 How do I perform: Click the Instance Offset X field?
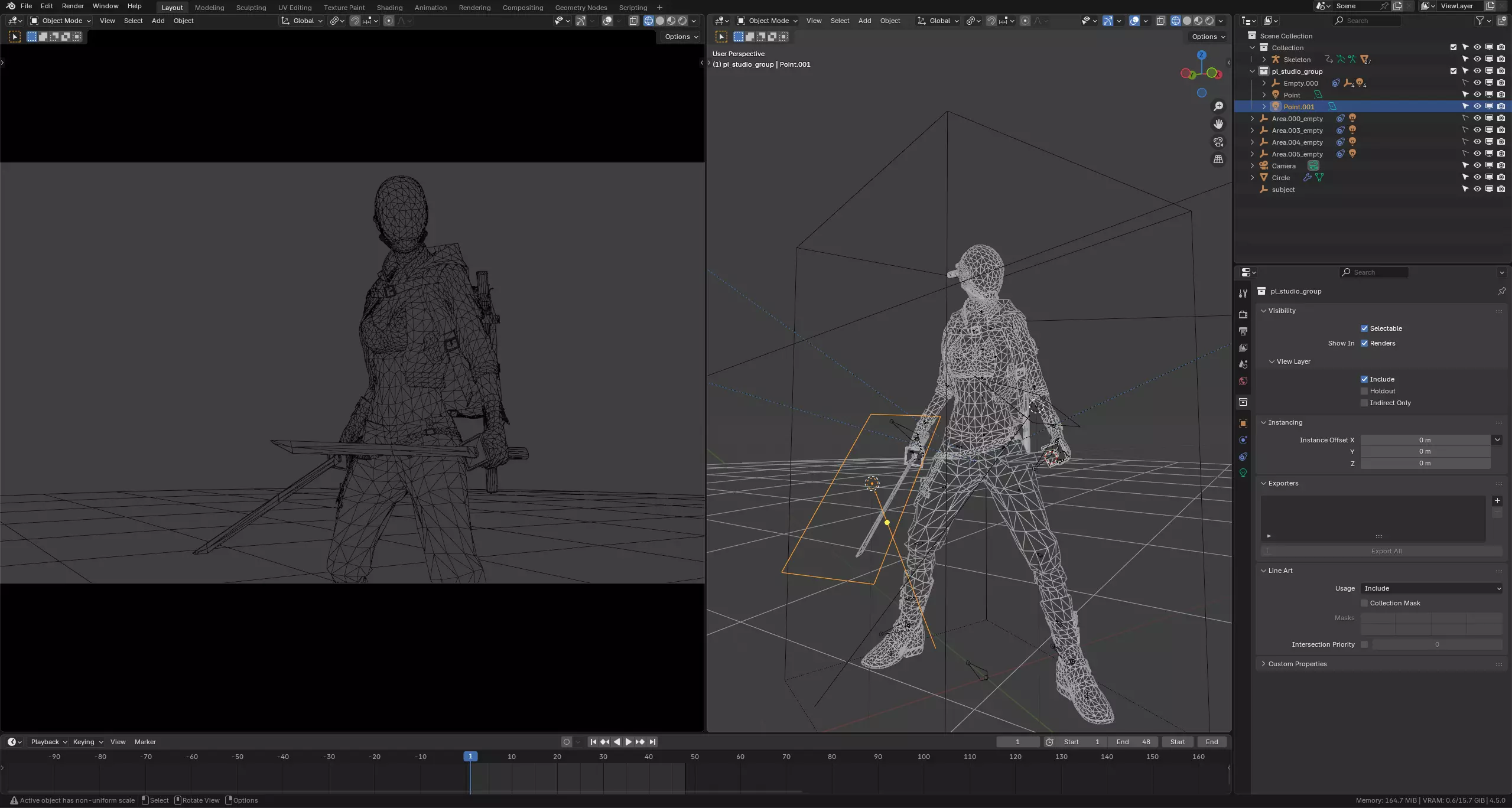(x=1425, y=440)
